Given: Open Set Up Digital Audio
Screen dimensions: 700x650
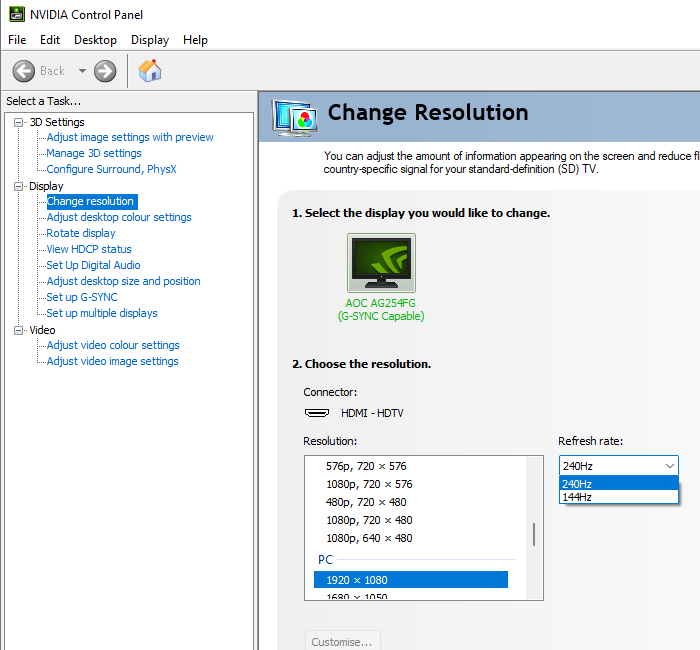Looking at the screenshot, I should [x=93, y=265].
